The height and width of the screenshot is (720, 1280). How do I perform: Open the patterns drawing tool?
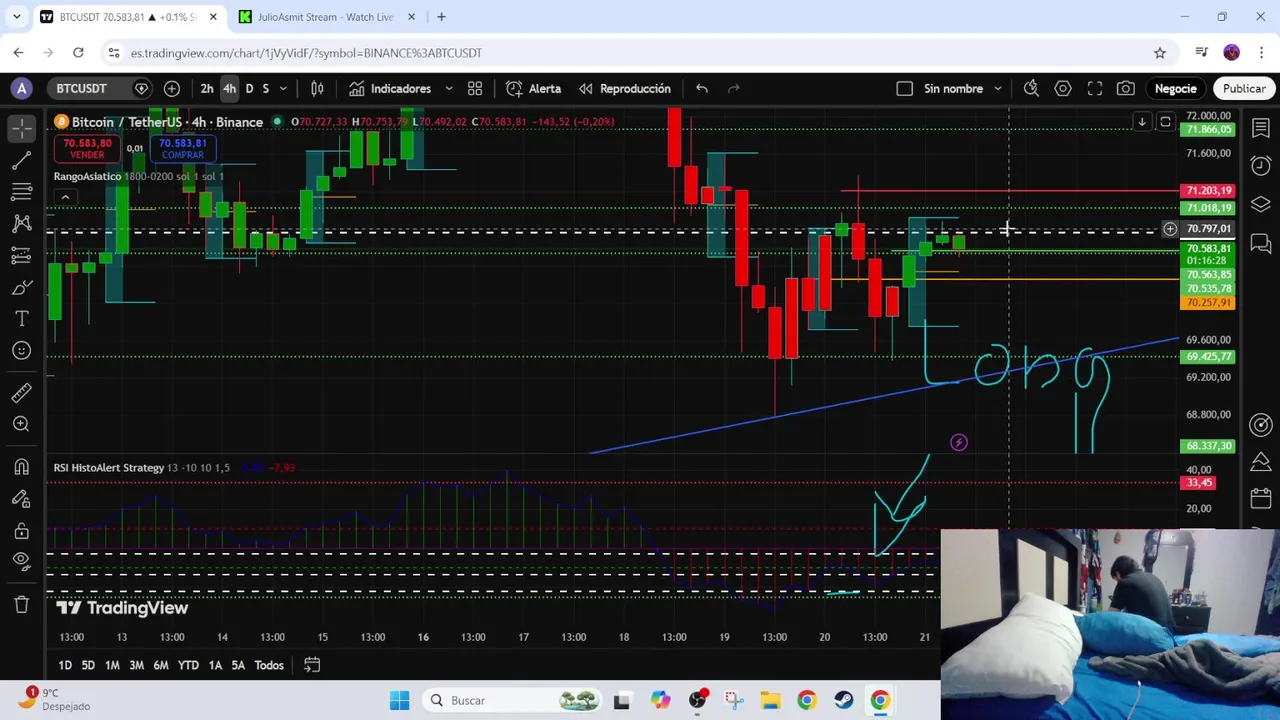[21, 224]
